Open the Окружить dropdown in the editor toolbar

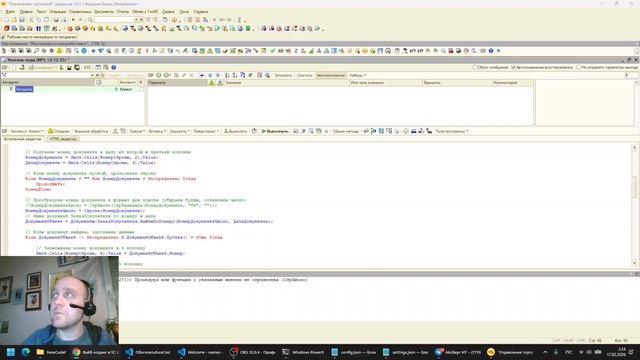(x=179, y=131)
